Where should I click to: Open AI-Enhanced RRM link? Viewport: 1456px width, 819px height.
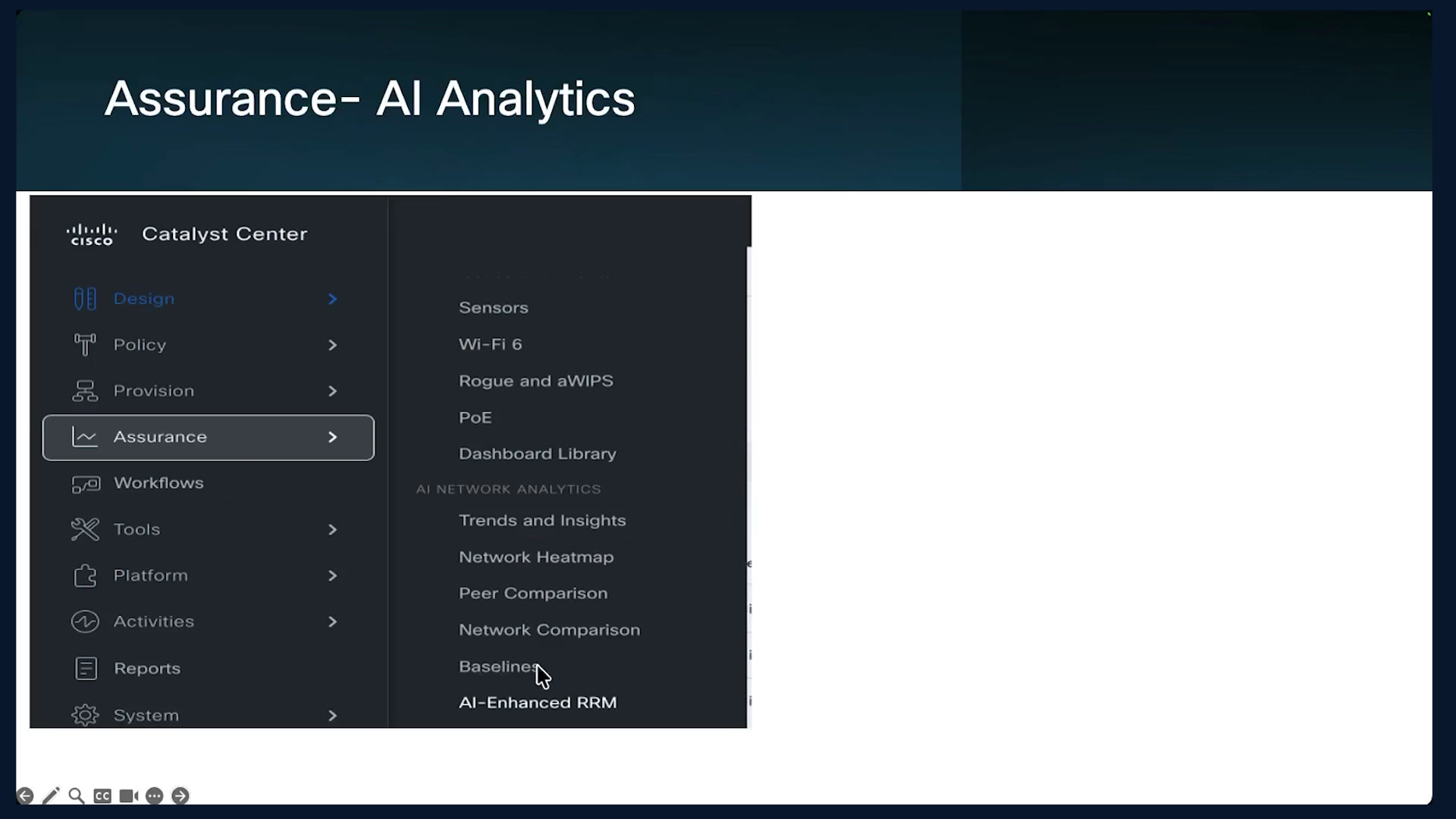(538, 703)
